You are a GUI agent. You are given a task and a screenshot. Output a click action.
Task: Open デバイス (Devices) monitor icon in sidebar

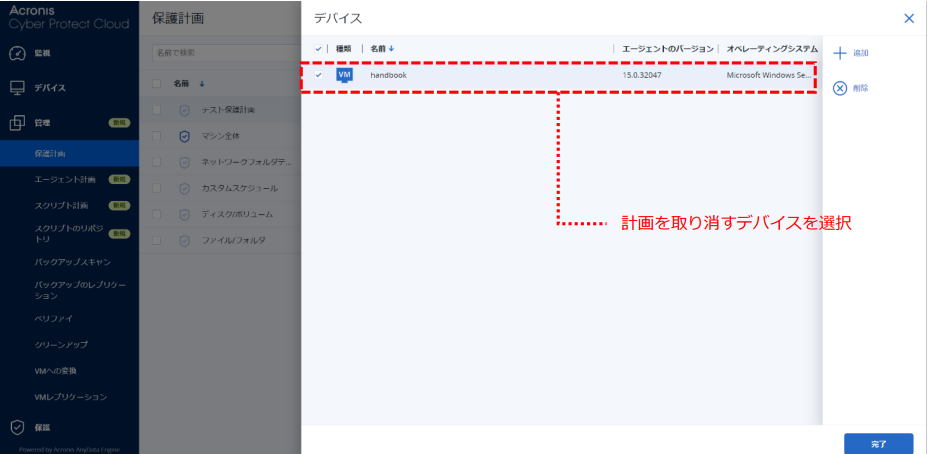point(17,88)
